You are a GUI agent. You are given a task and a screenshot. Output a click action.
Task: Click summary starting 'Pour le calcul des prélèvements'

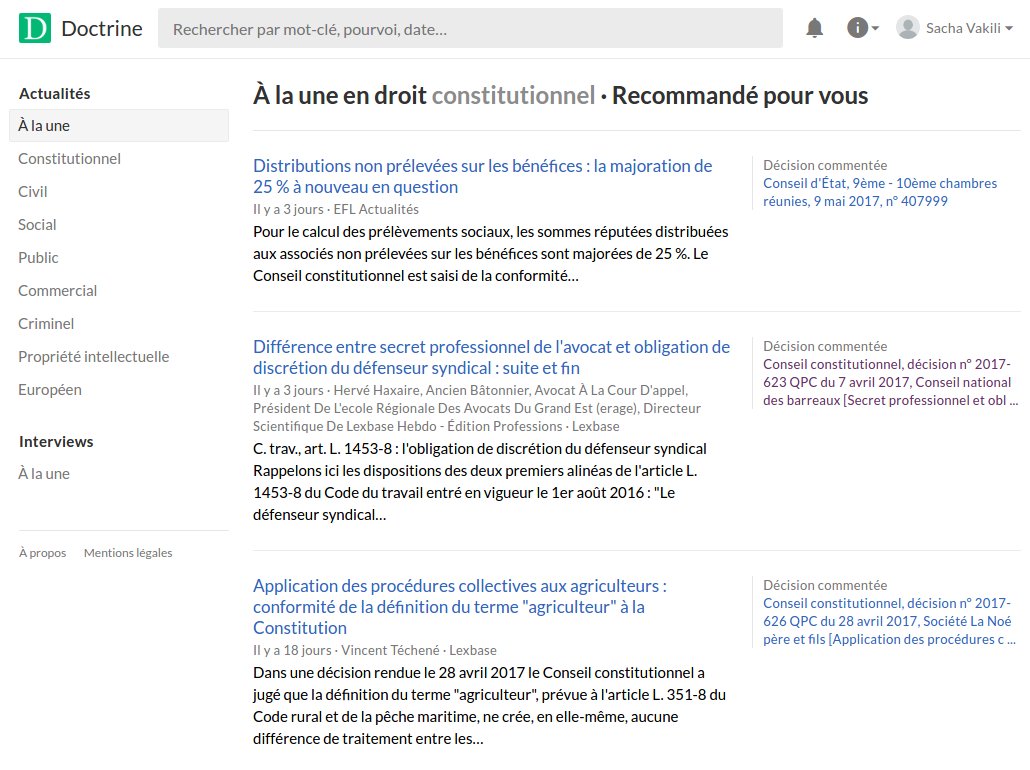(x=491, y=254)
